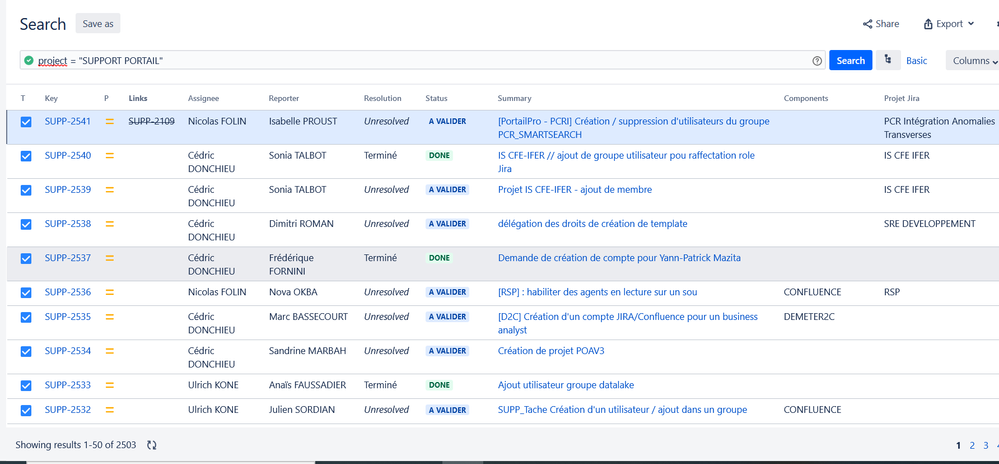Open issue key SUPP-2540

68,156
